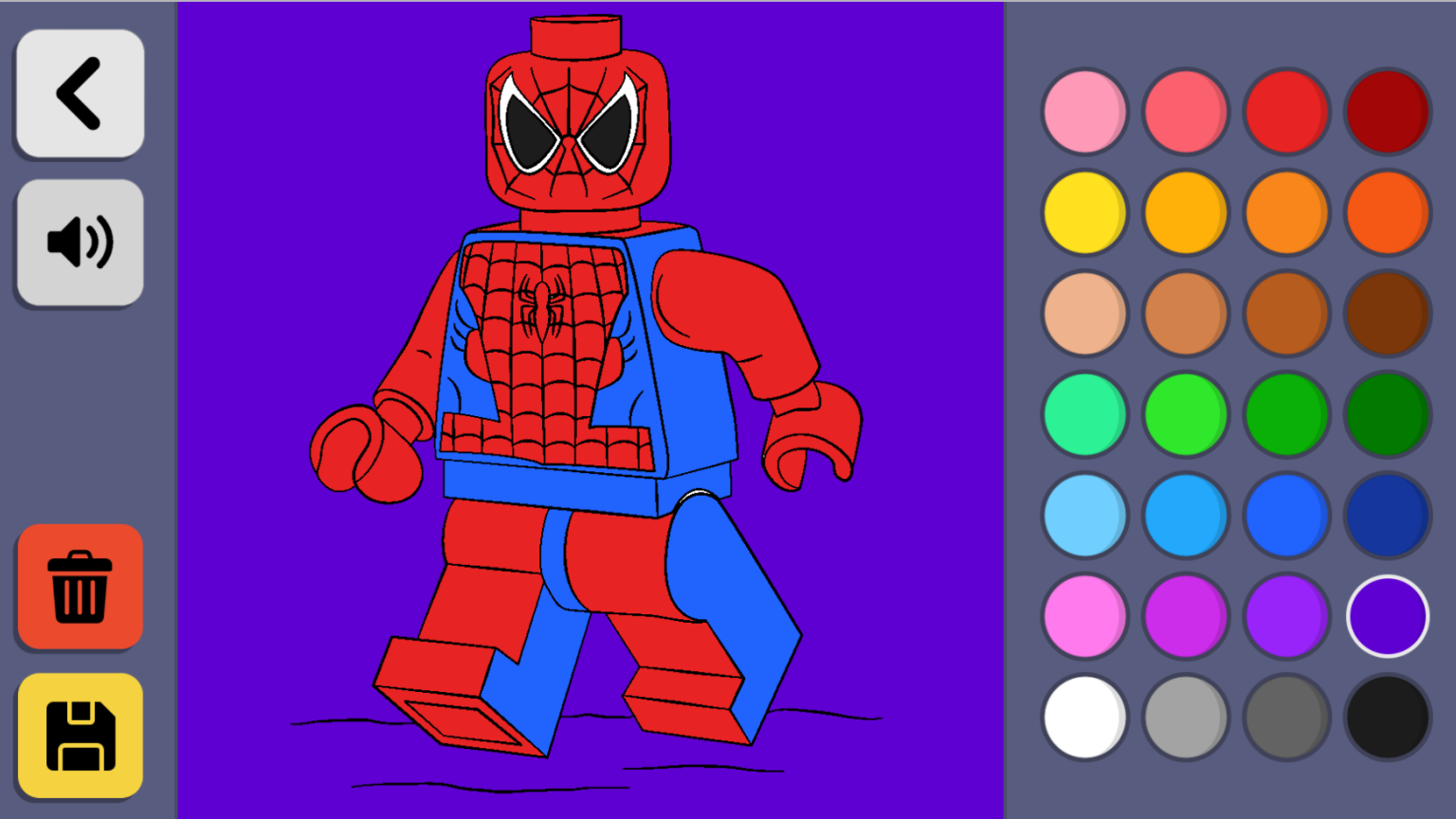Select the bright orange-red color swatch
Image resolution: width=1456 pixels, height=819 pixels.
click(x=1387, y=213)
